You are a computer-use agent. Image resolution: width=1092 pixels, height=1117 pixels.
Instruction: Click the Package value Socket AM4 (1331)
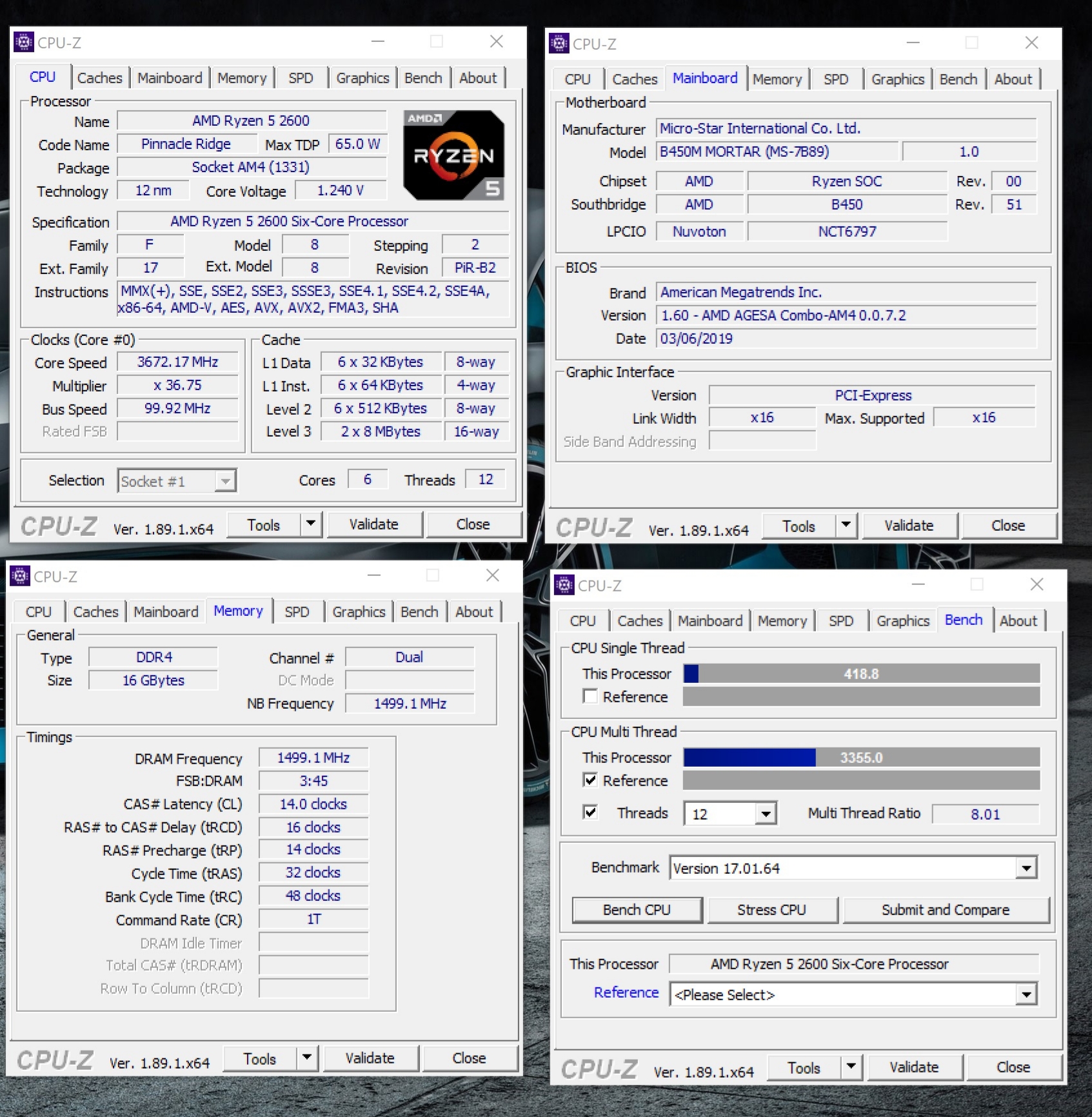(x=252, y=167)
